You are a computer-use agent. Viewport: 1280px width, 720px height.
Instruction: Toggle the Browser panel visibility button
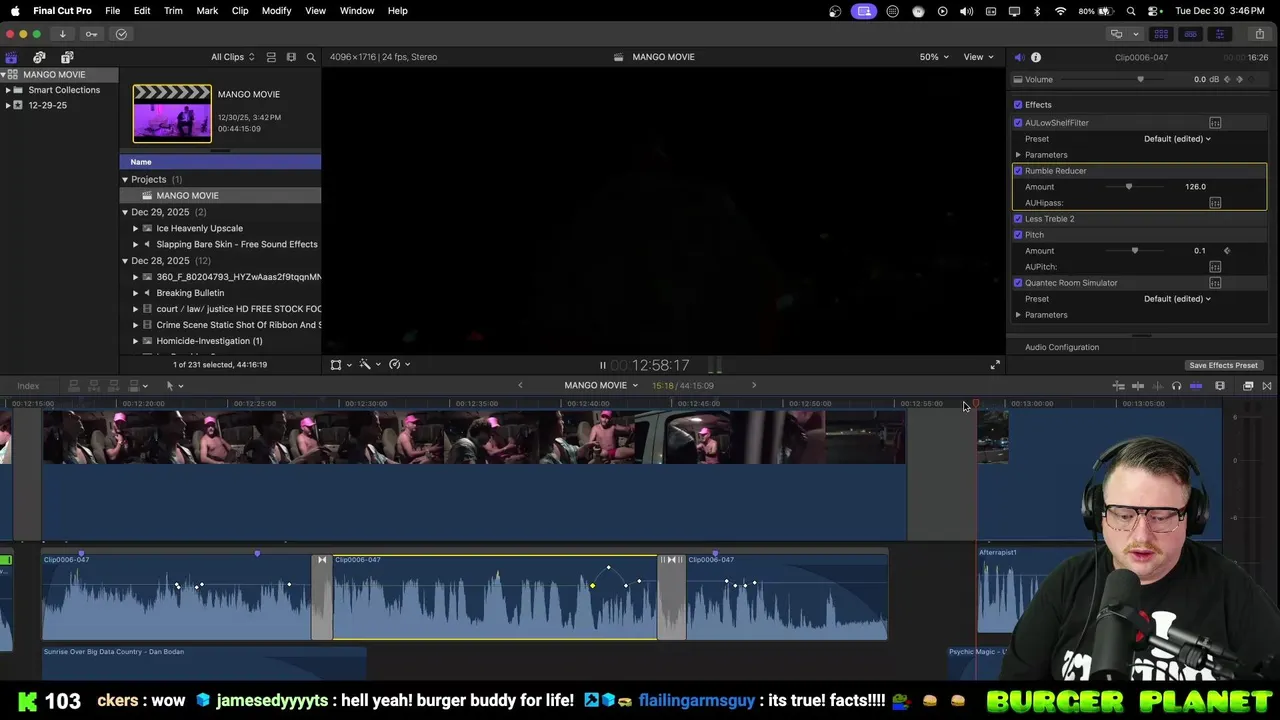(1161, 34)
